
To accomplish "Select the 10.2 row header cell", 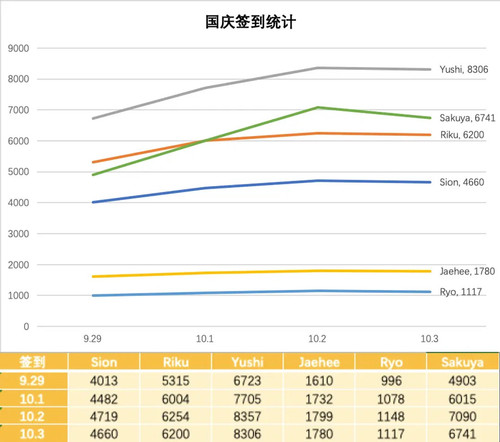I will point(34,416).
